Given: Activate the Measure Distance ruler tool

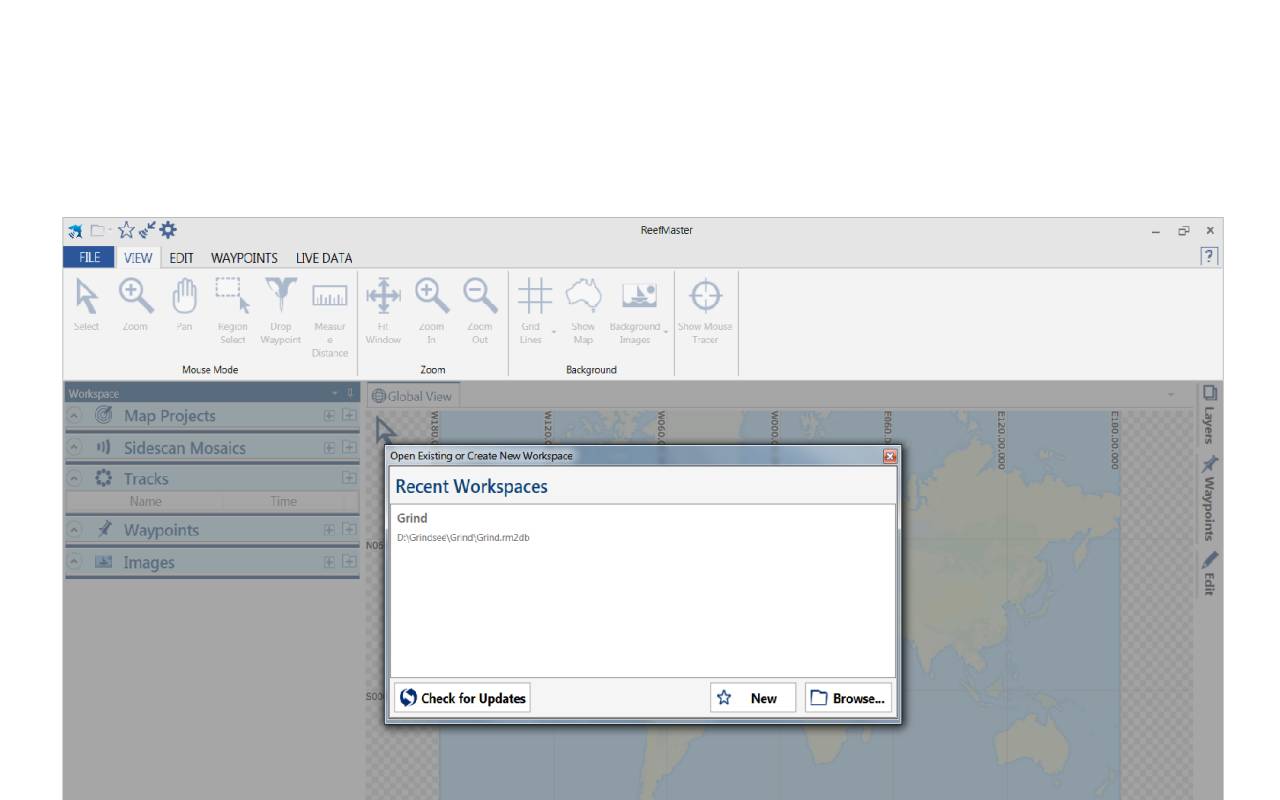Looking at the screenshot, I should point(329,297).
